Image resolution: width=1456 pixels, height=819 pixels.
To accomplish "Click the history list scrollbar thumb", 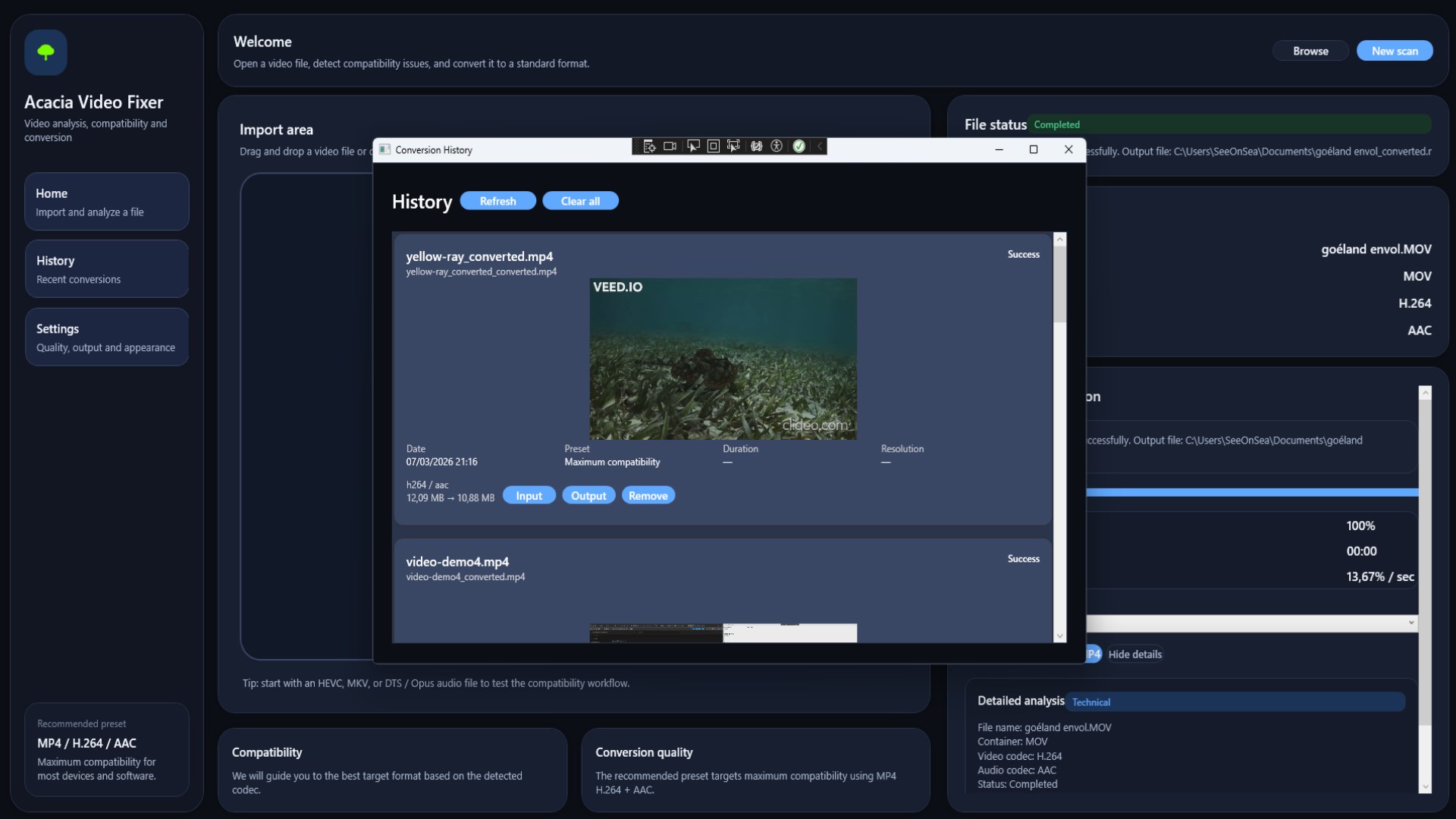I will pos(1059,283).
